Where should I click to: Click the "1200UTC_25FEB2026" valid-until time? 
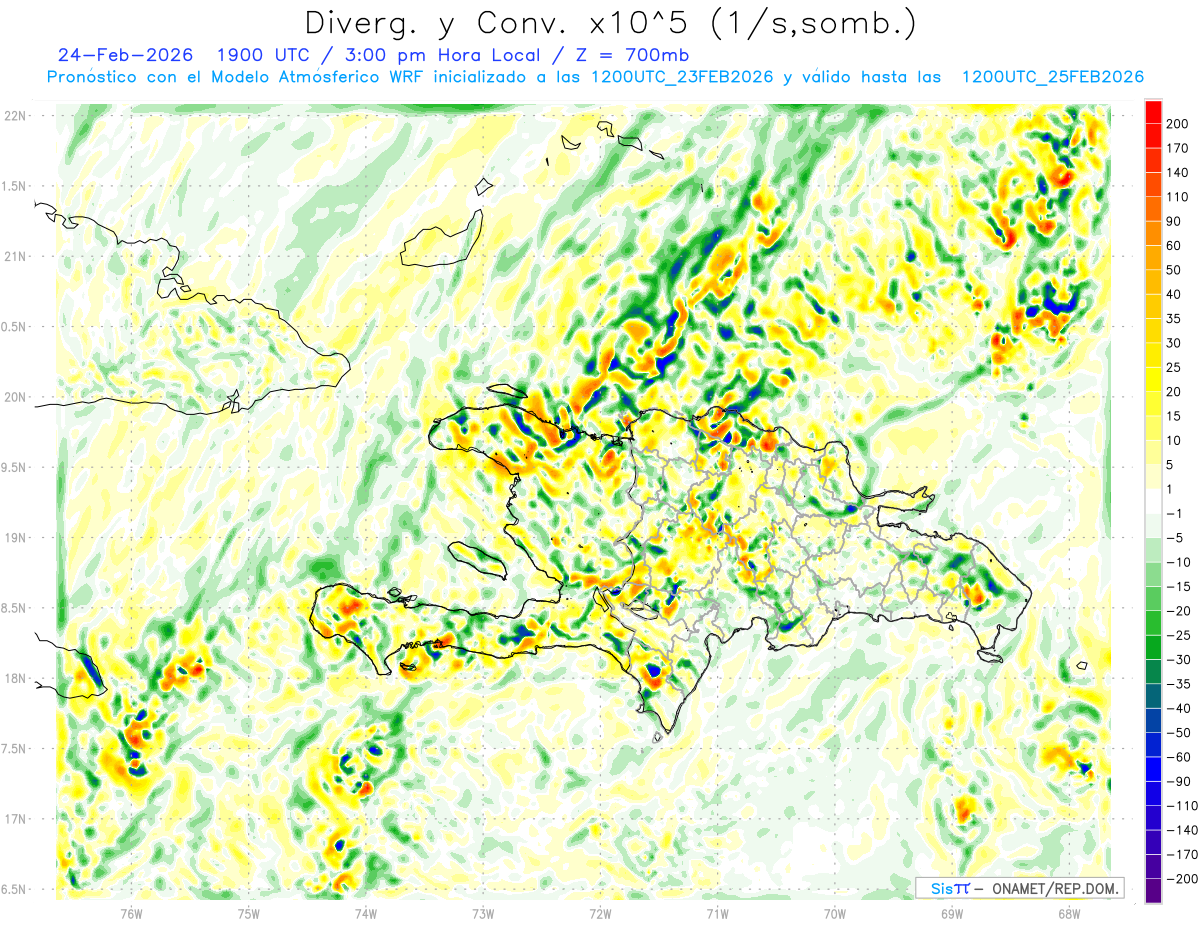tap(1052, 77)
